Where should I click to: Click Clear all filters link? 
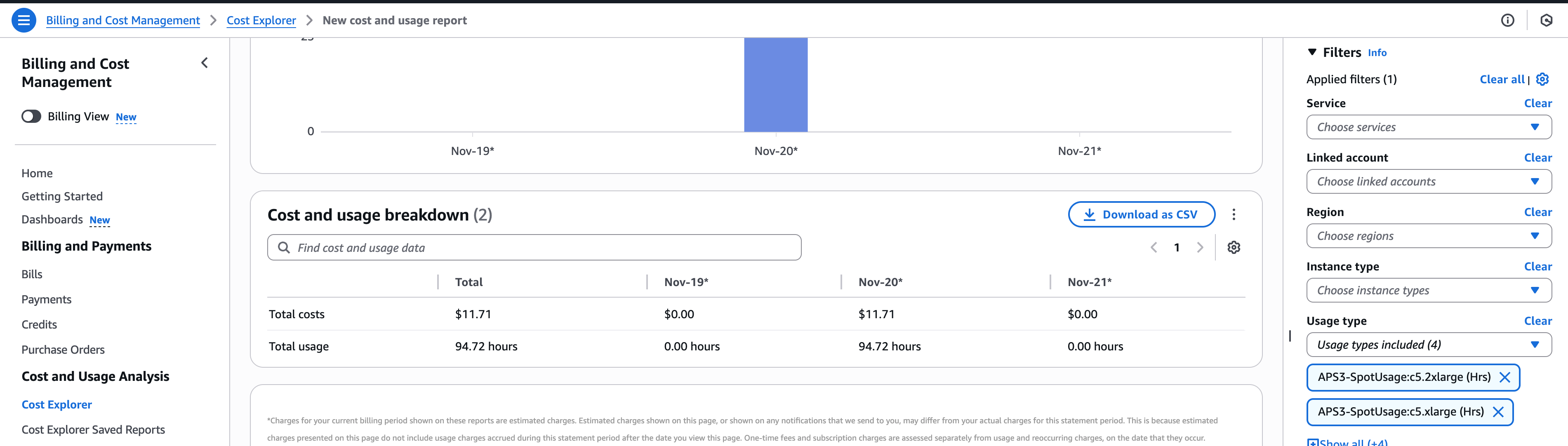[x=1502, y=79]
